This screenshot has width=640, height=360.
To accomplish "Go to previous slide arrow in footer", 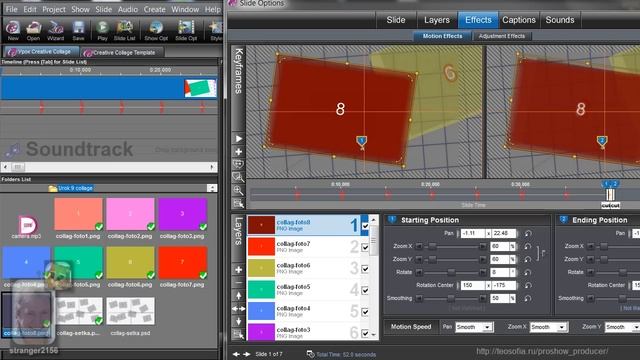I will click(236, 354).
